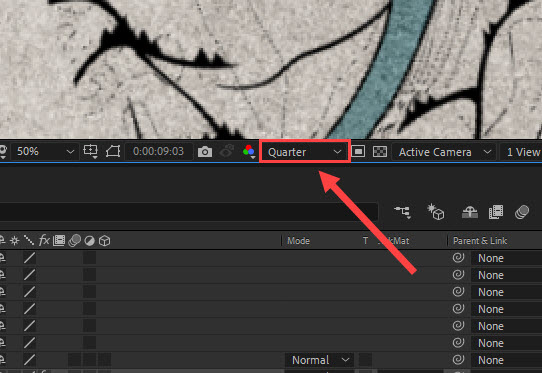The height and width of the screenshot is (373, 542).
Task: Toggle mask and shape path visibility
Action: click(113, 151)
